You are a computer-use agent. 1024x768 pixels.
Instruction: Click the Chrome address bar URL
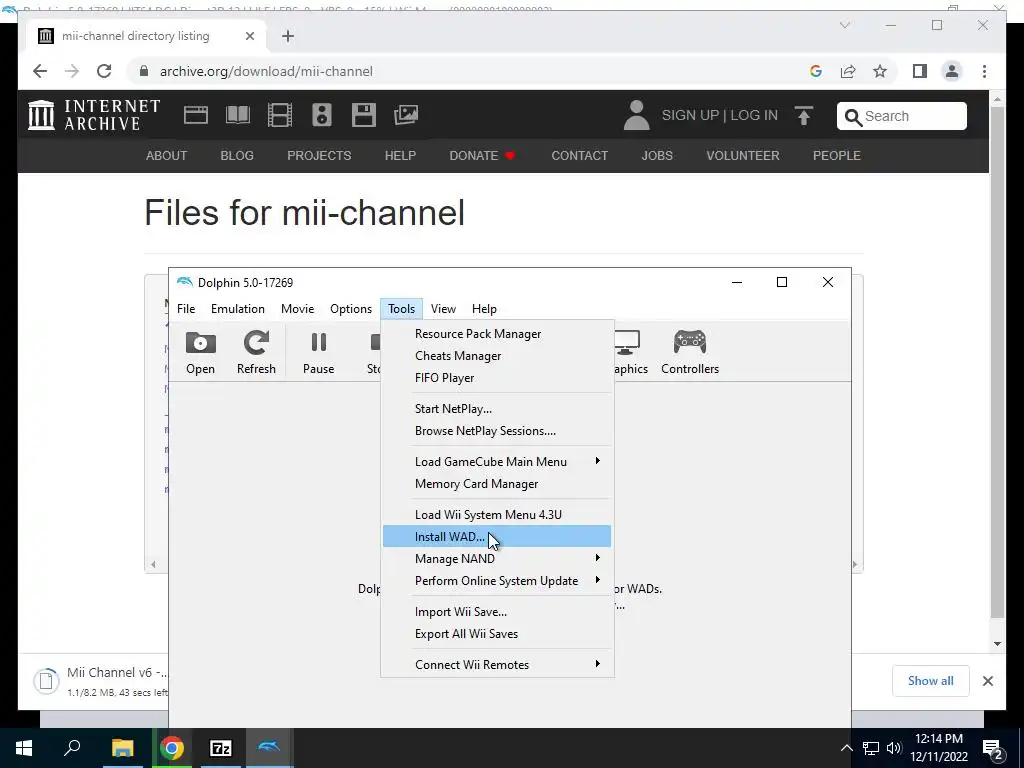point(266,71)
